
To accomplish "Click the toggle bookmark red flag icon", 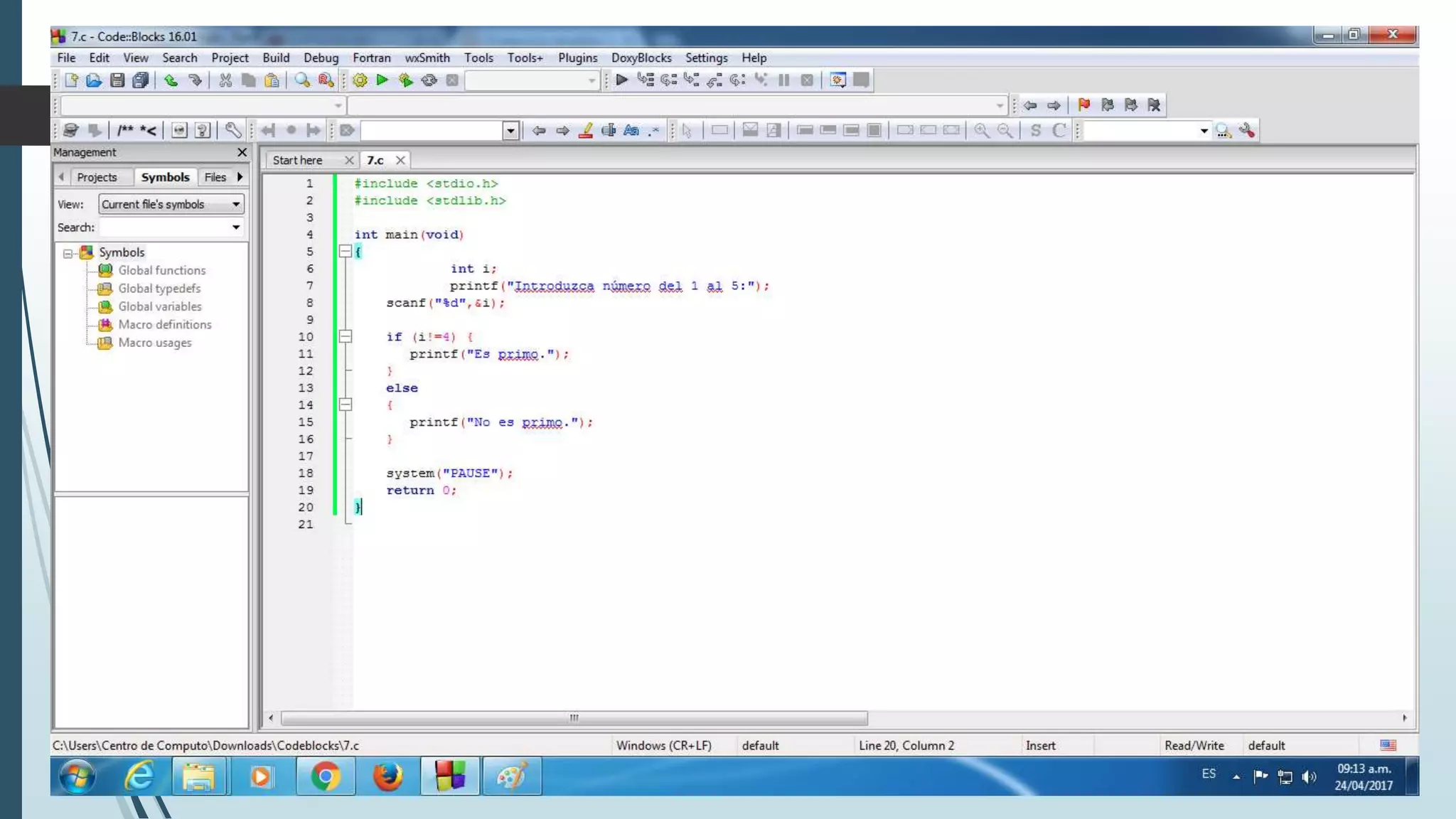I will click(x=1083, y=105).
